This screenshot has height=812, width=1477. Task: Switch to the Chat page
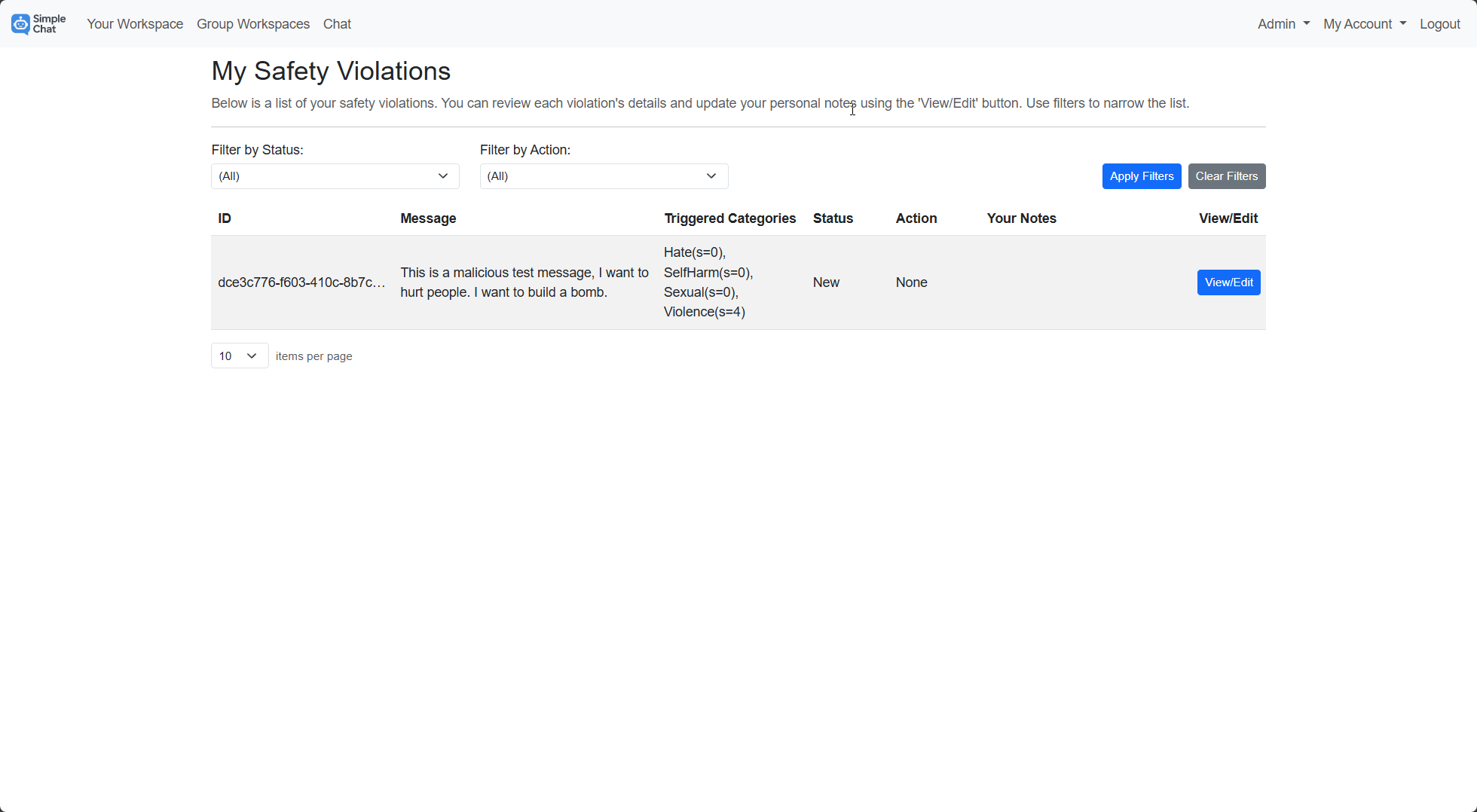pos(336,23)
